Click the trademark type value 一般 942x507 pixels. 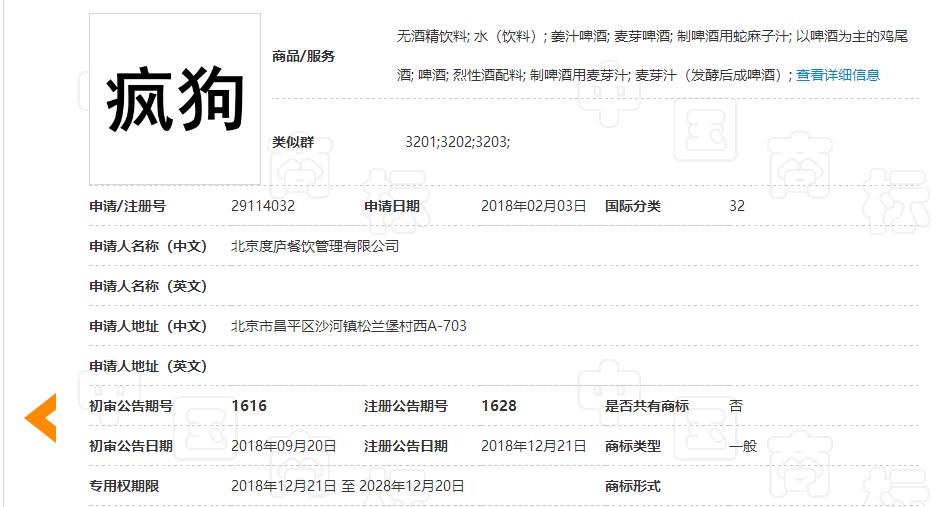(743, 446)
